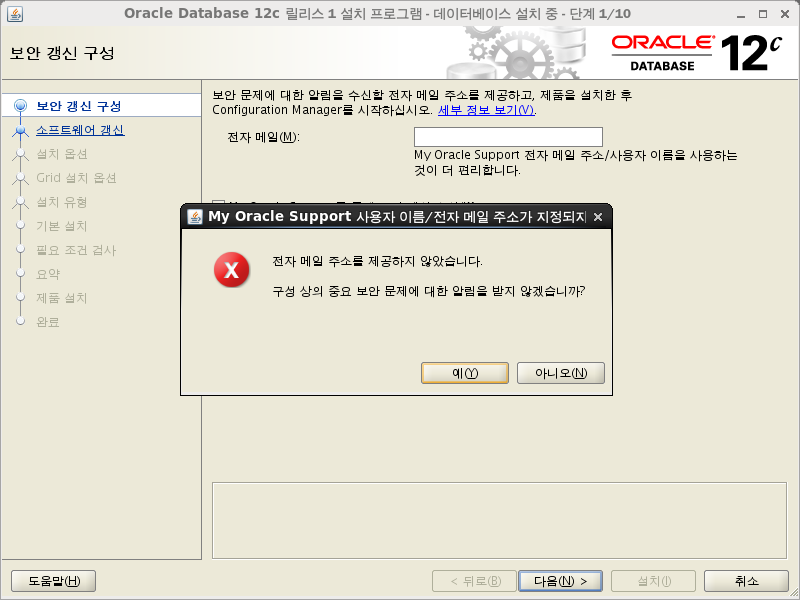800x600 pixels.
Task: Click the red error icon in the dialog
Action: tap(232, 269)
